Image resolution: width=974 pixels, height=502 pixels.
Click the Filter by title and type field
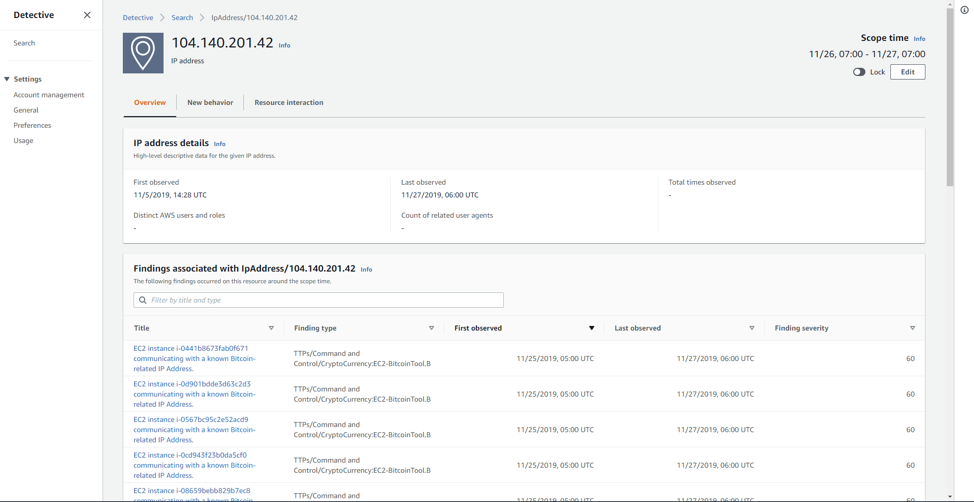click(x=318, y=300)
